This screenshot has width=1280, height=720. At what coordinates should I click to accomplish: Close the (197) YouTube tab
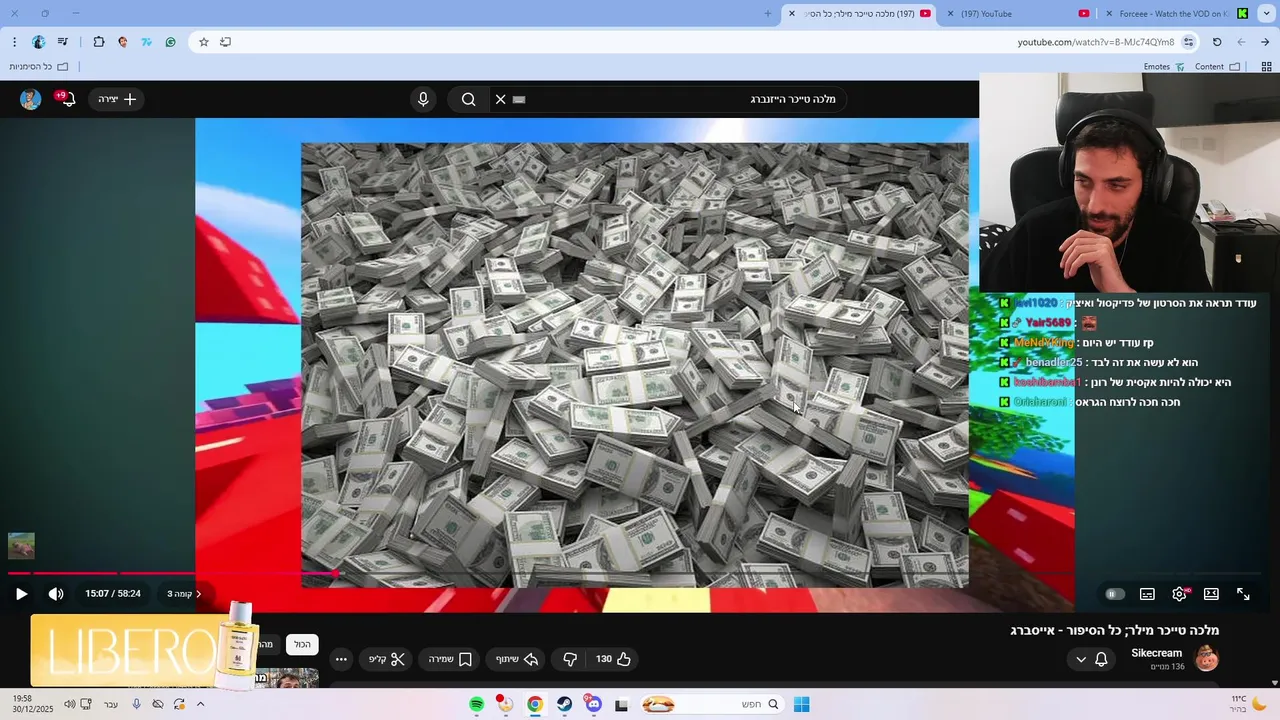point(950,14)
